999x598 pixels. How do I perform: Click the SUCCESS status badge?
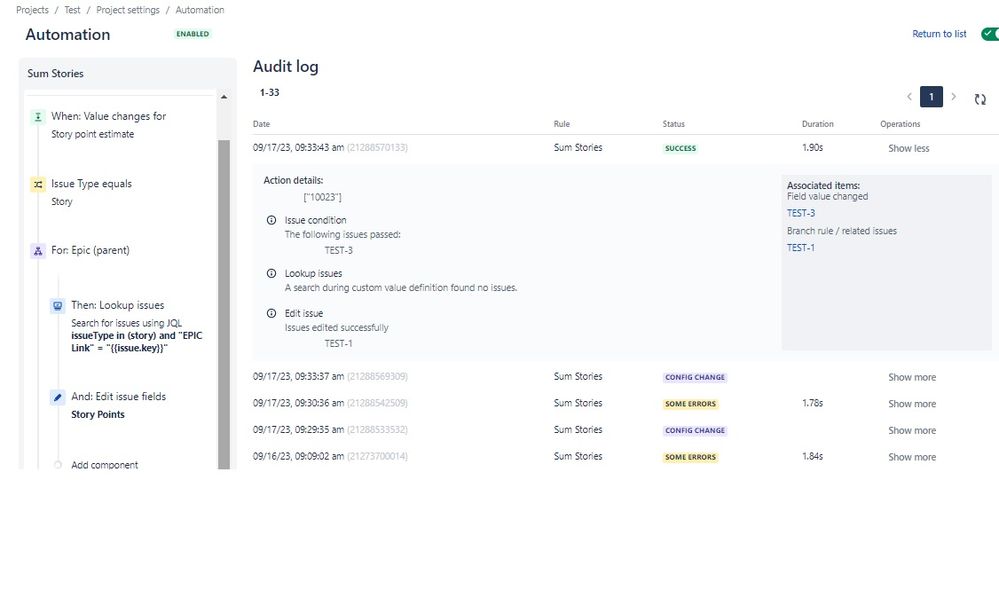(680, 148)
